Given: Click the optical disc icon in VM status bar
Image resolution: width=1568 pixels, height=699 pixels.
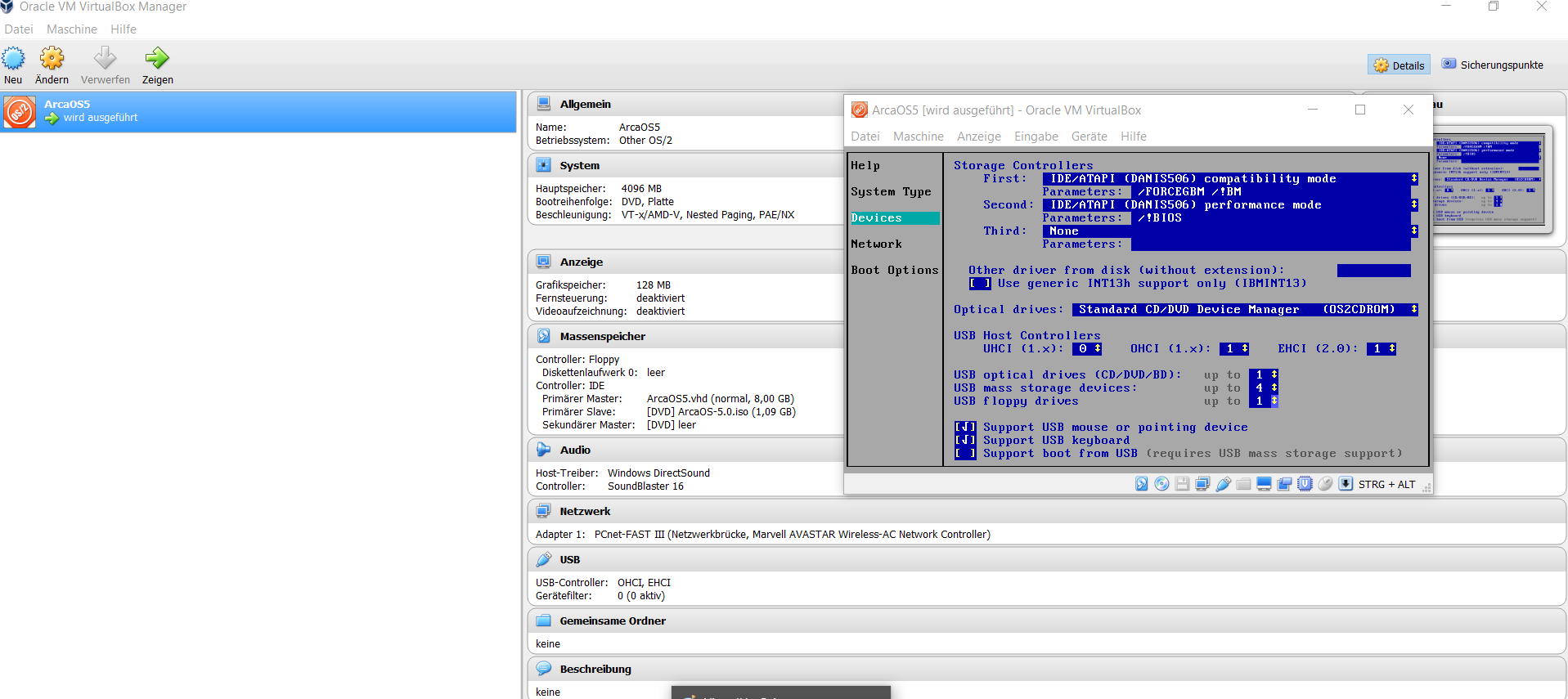Looking at the screenshot, I should point(1161,484).
